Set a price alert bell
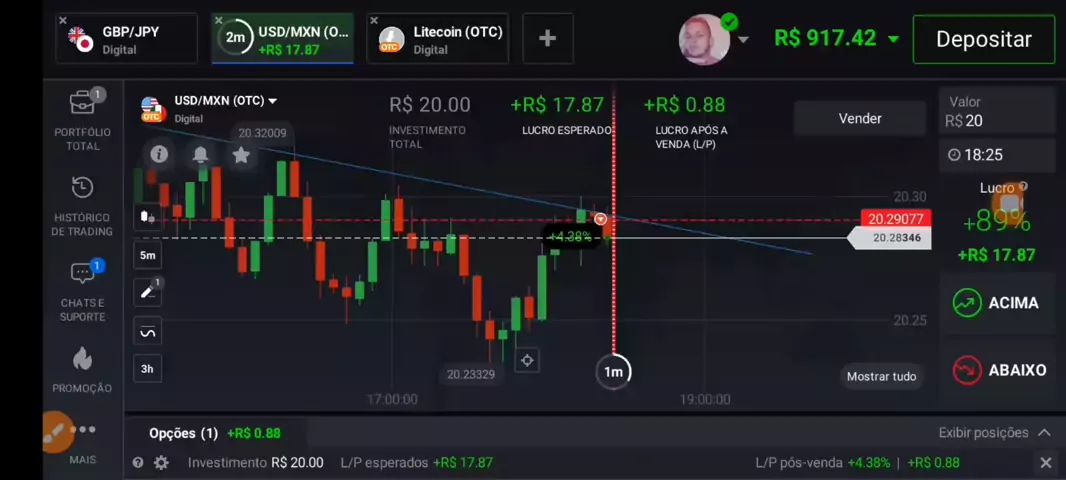 (x=200, y=154)
